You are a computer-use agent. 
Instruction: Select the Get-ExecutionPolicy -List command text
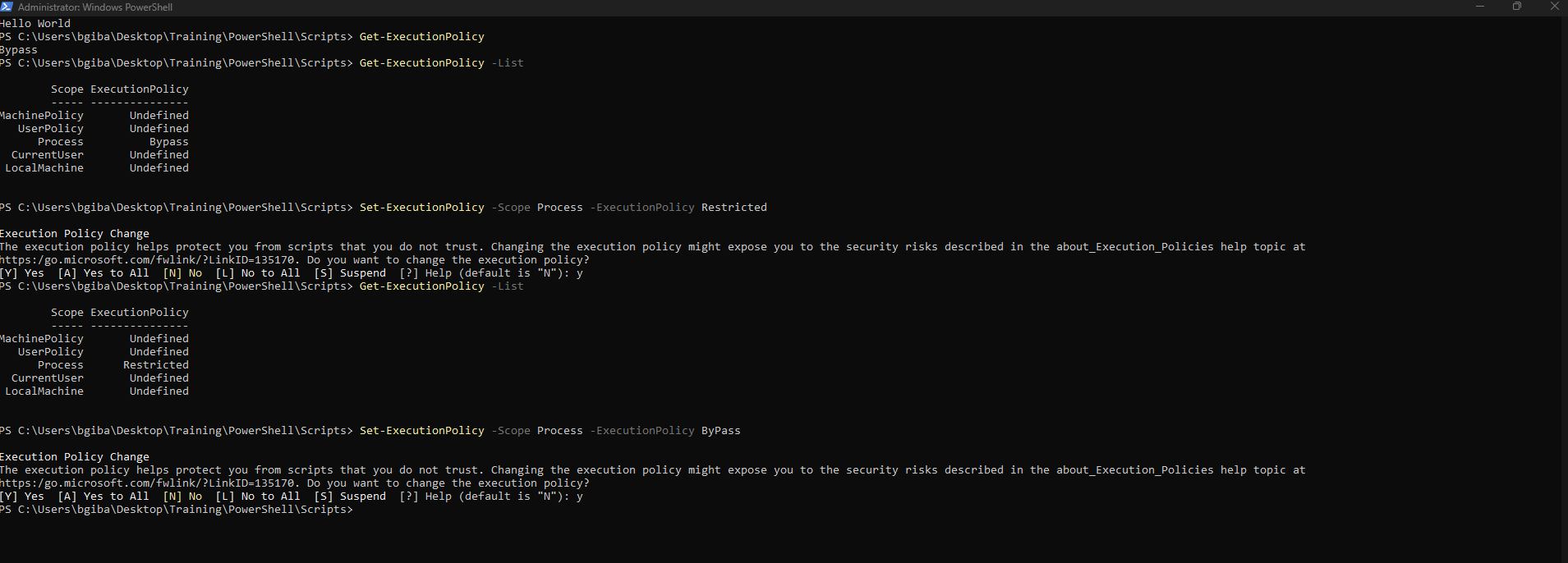click(442, 62)
